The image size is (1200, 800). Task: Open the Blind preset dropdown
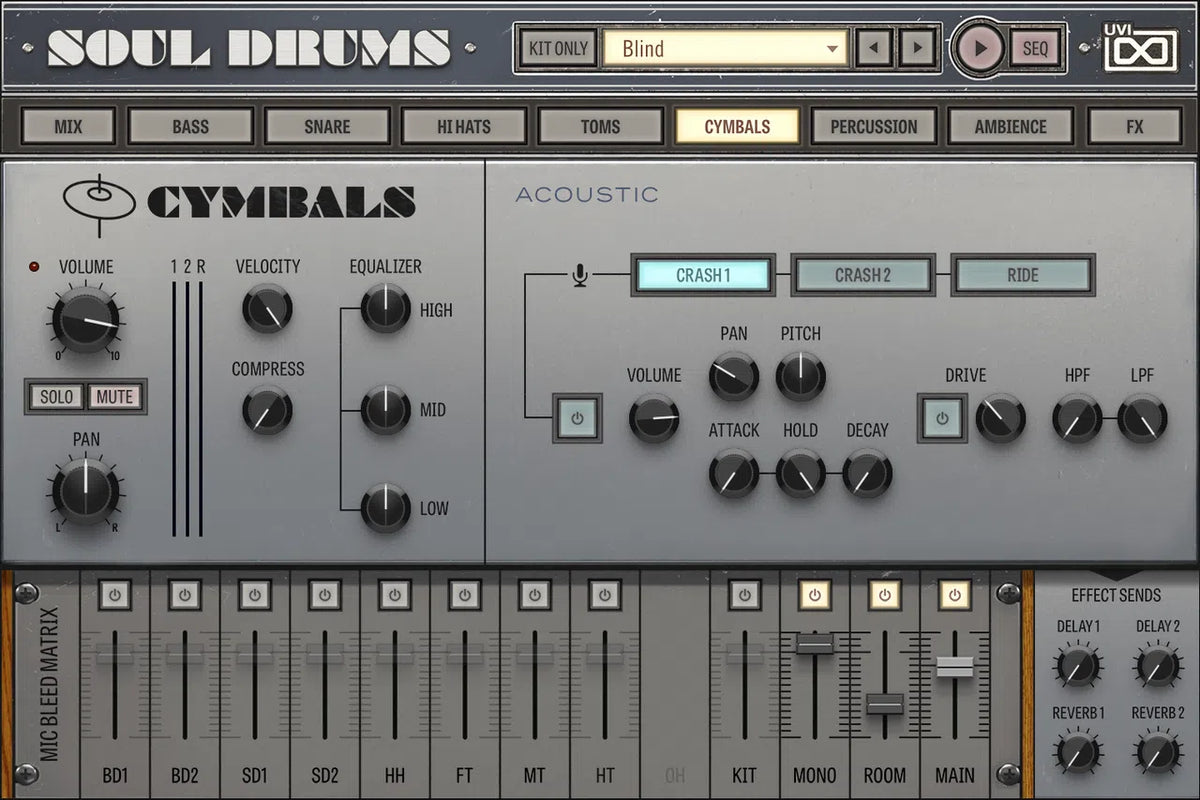[725, 47]
